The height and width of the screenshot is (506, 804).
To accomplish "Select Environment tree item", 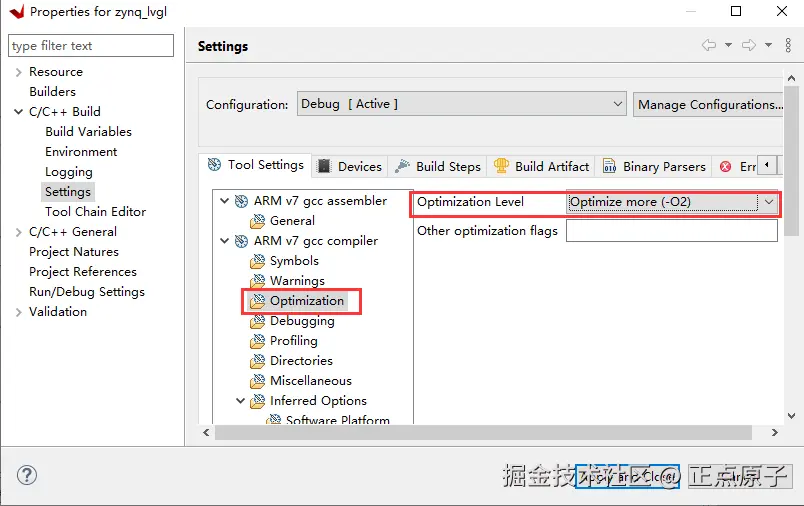I will [x=81, y=152].
